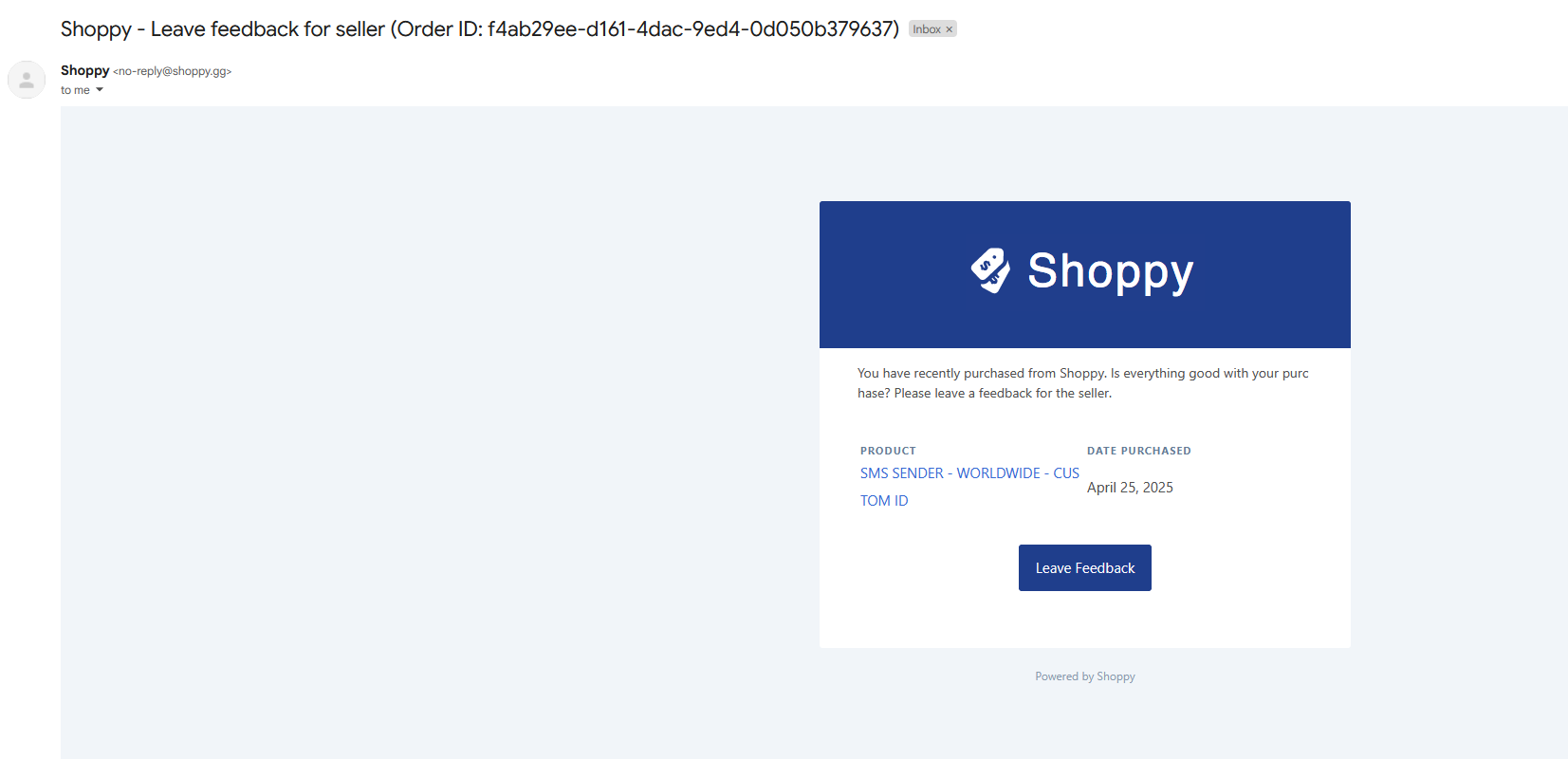
Task: Click the Powered by Shoppy footer link
Action: click(x=1084, y=676)
